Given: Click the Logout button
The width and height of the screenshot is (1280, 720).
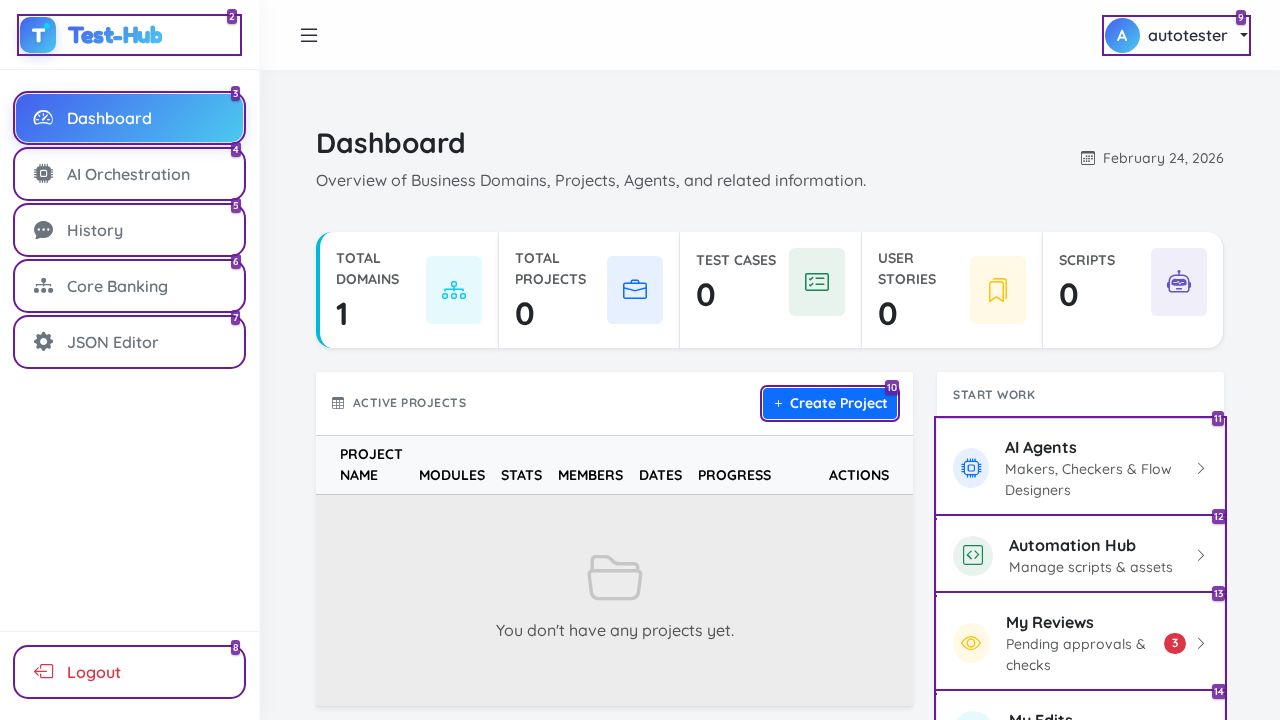Looking at the screenshot, I should coord(129,672).
